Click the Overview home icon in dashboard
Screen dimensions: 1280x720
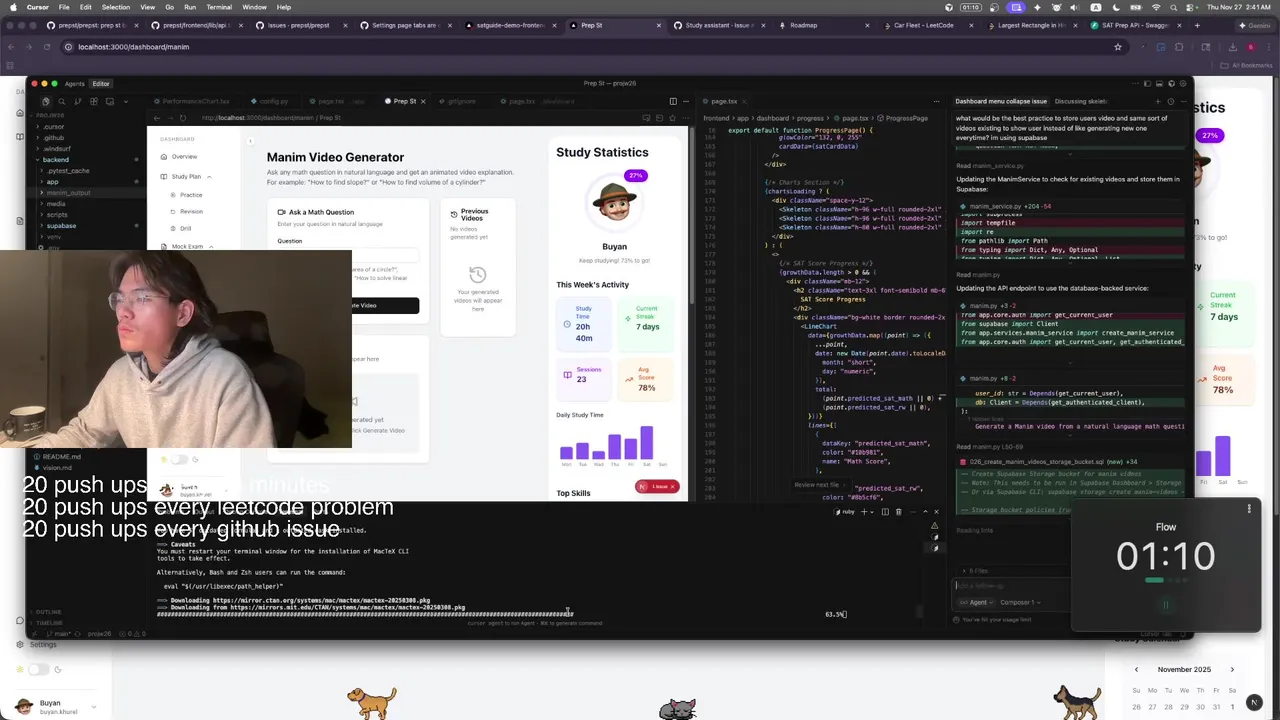(x=164, y=157)
